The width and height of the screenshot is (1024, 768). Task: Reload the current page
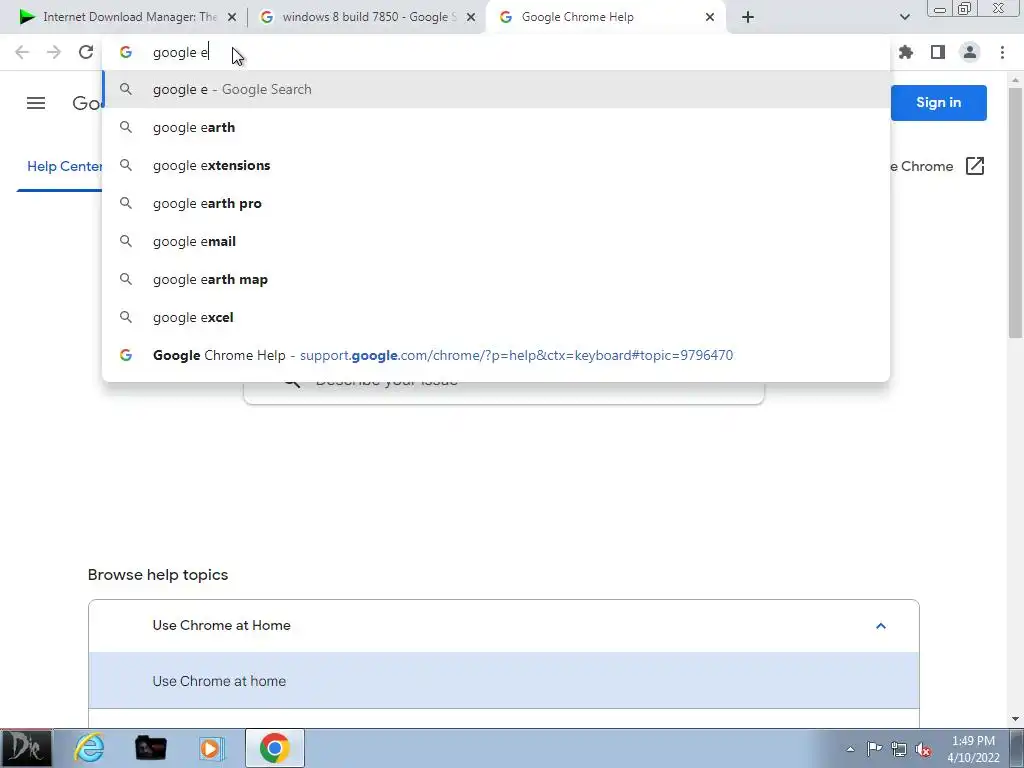coord(86,52)
